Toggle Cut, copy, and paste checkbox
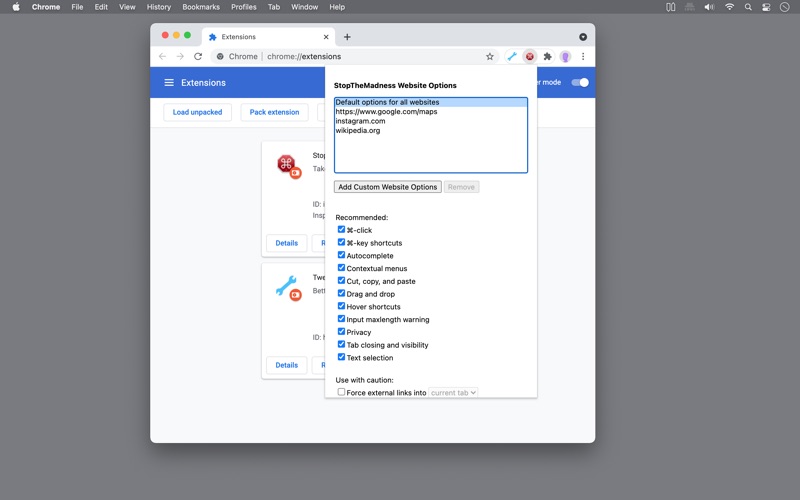 coord(341,281)
